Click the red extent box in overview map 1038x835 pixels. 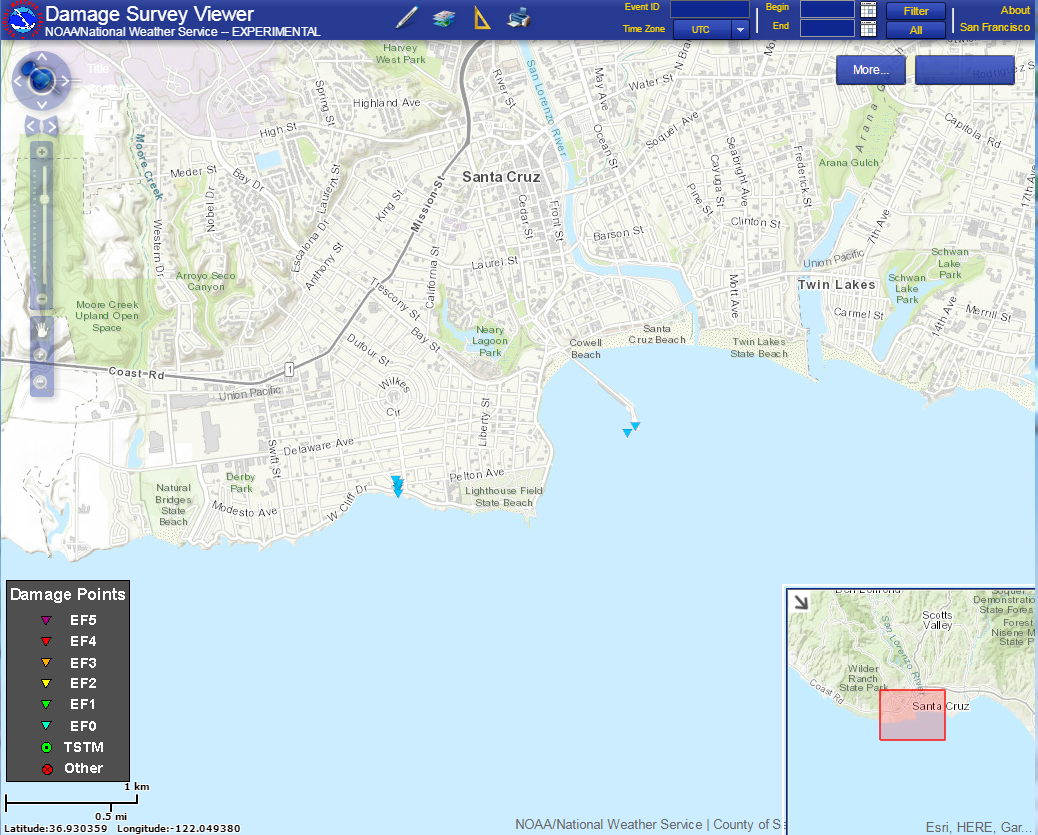912,714
